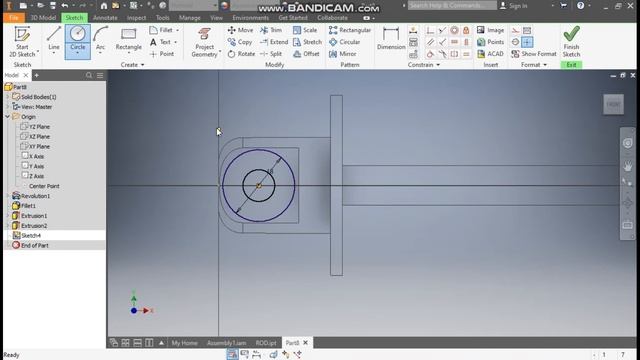This screenshot has height=360, width=640.
Task: Create a Circular pattern
Action: coord(344,42)
